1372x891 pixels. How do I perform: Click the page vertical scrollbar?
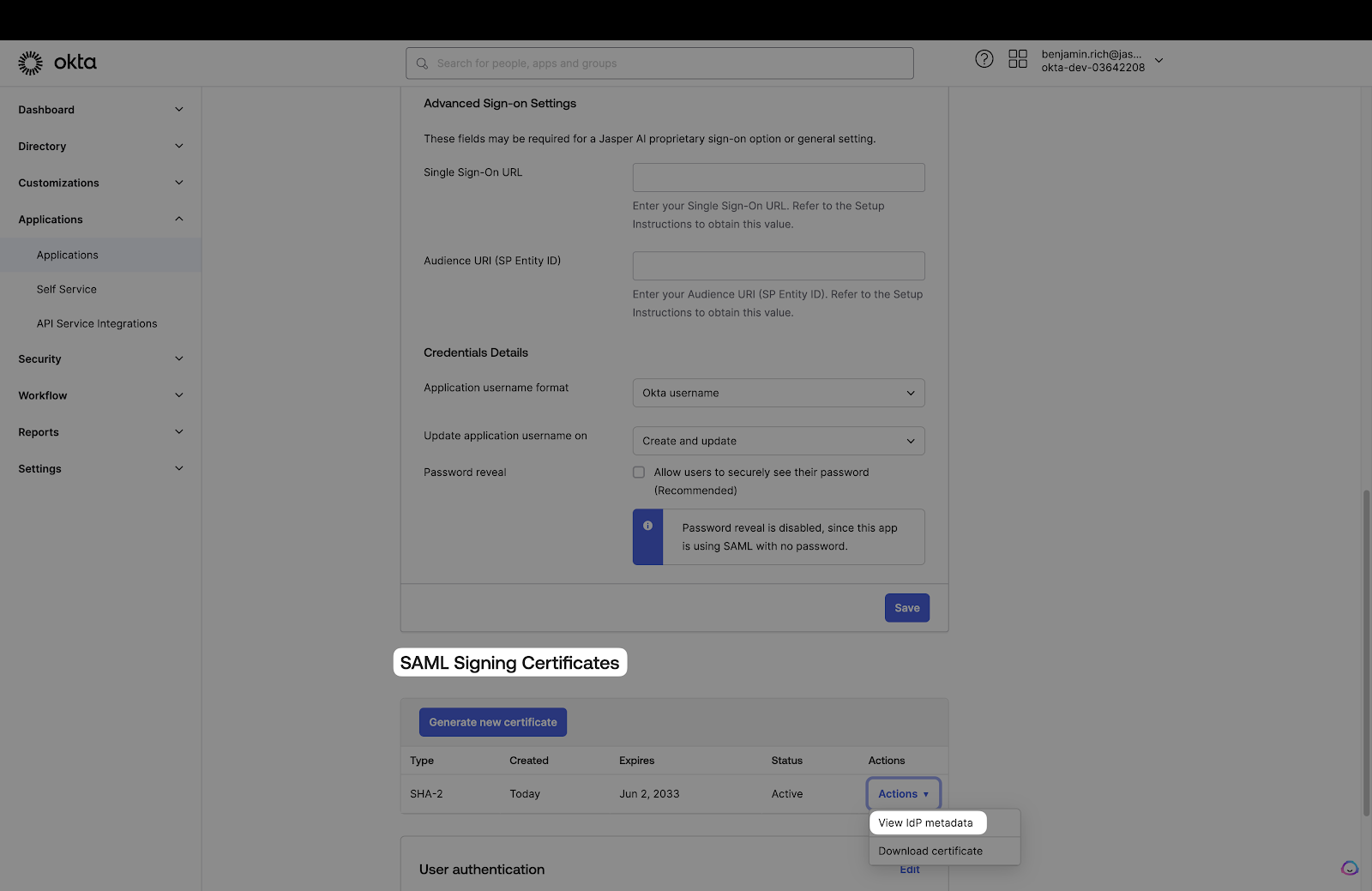pos(1366,652)
